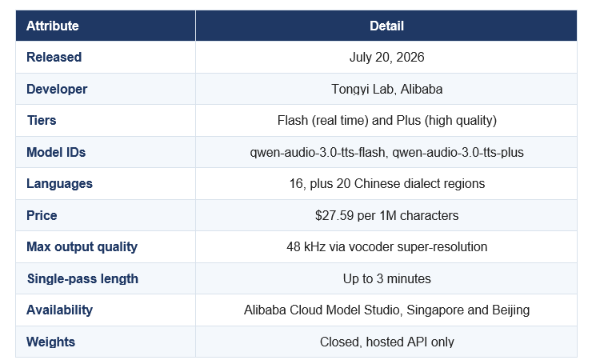Select the Price row label

pyautogui.click(x=42, y=215)
